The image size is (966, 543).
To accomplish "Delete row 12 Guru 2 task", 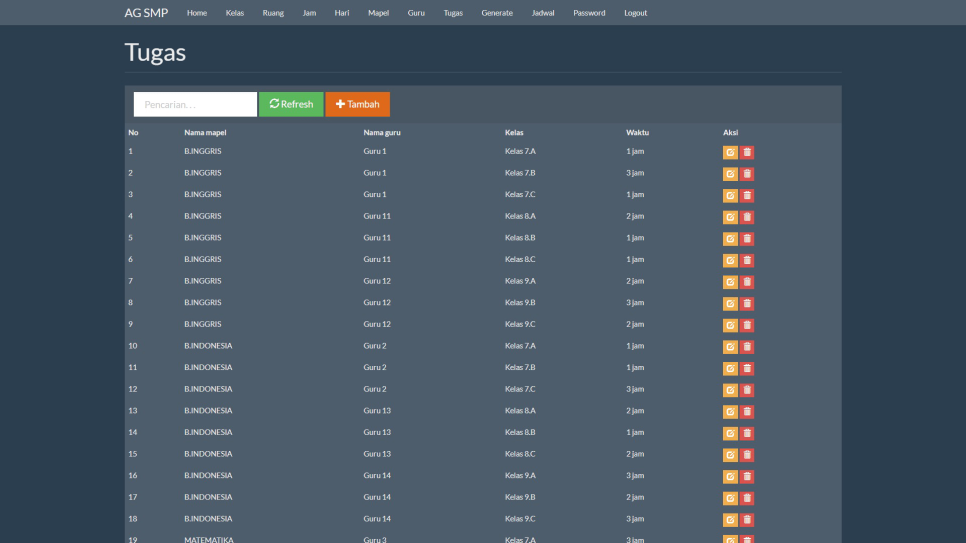I will click(x=747, y=390).
